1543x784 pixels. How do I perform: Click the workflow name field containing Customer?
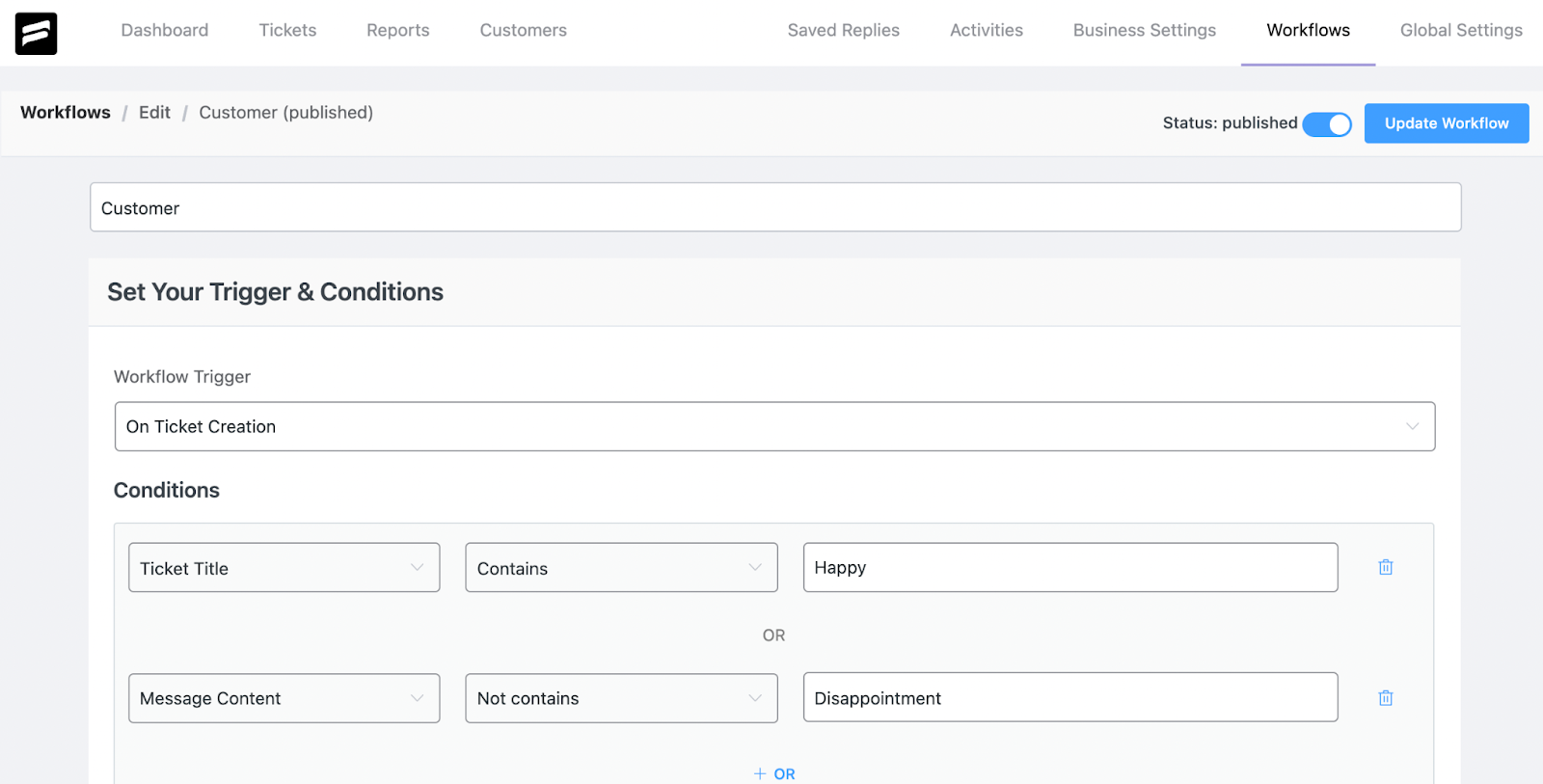pos(774,207)
